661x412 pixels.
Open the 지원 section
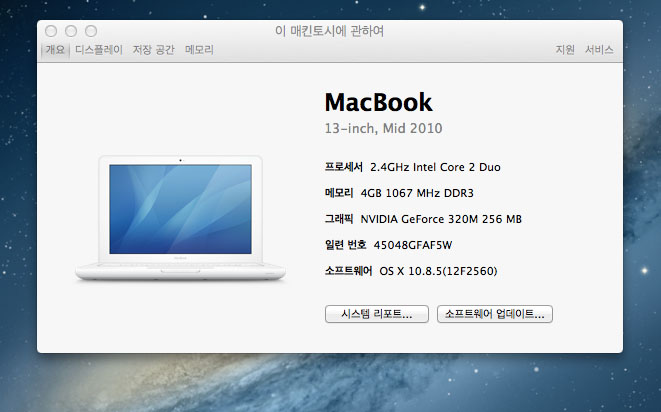click(565, 50)
